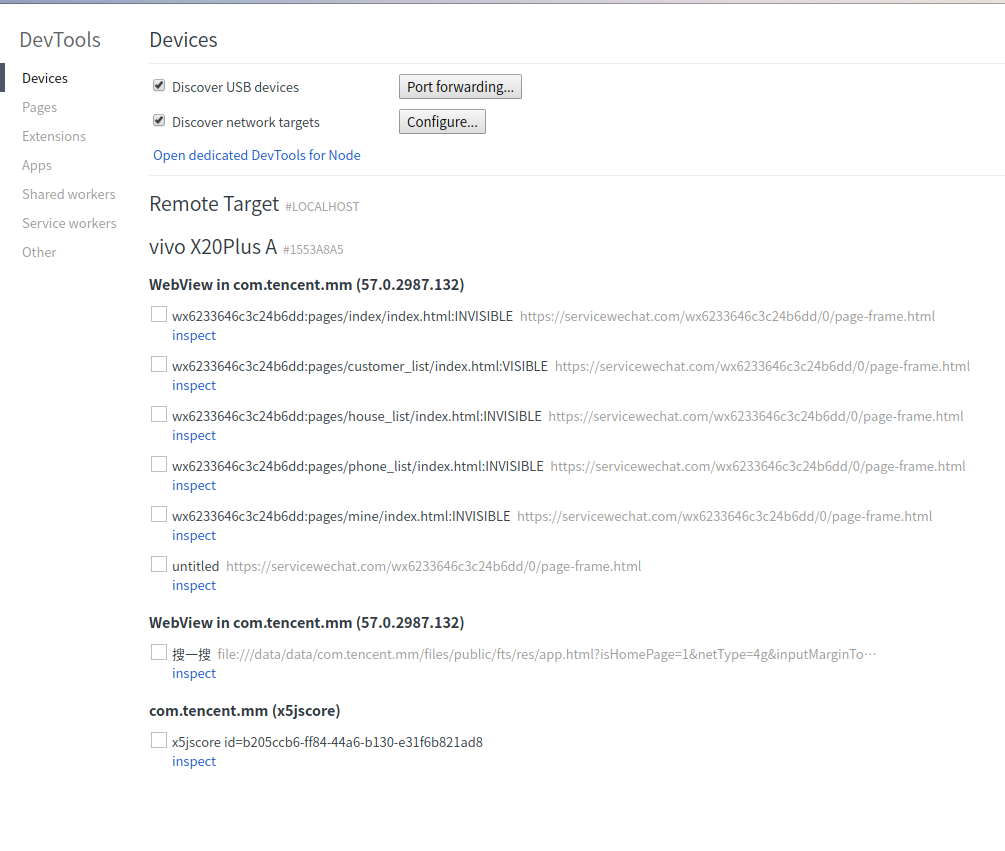Open Service workers section
The image size is (1005, 851).
69,223
